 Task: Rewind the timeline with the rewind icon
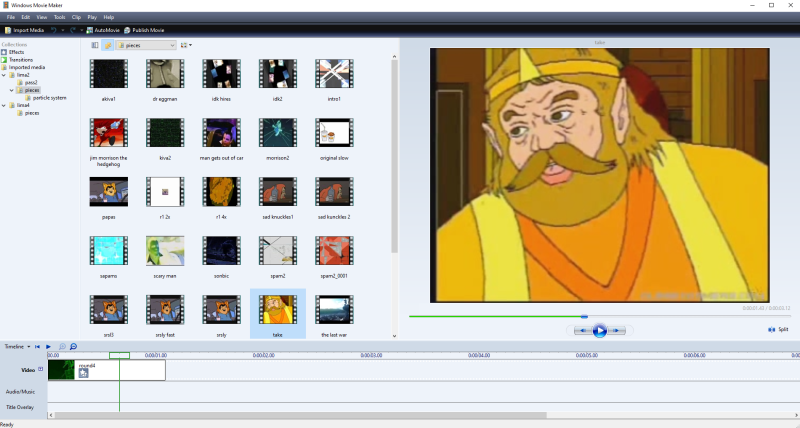click(x=37, y=346)
